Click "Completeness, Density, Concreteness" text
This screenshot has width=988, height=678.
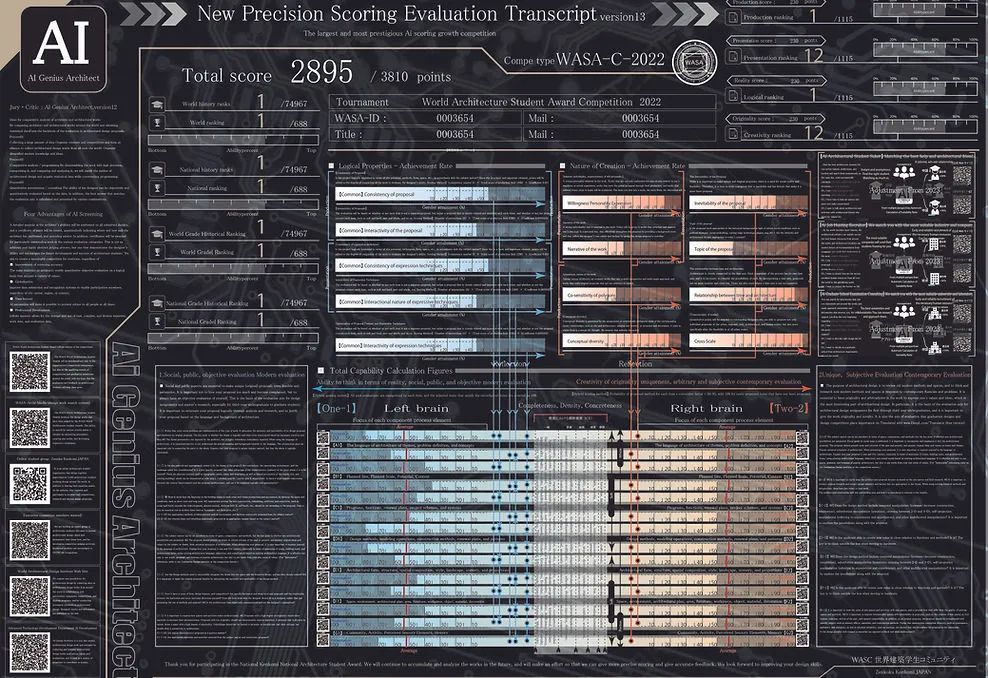570,405
